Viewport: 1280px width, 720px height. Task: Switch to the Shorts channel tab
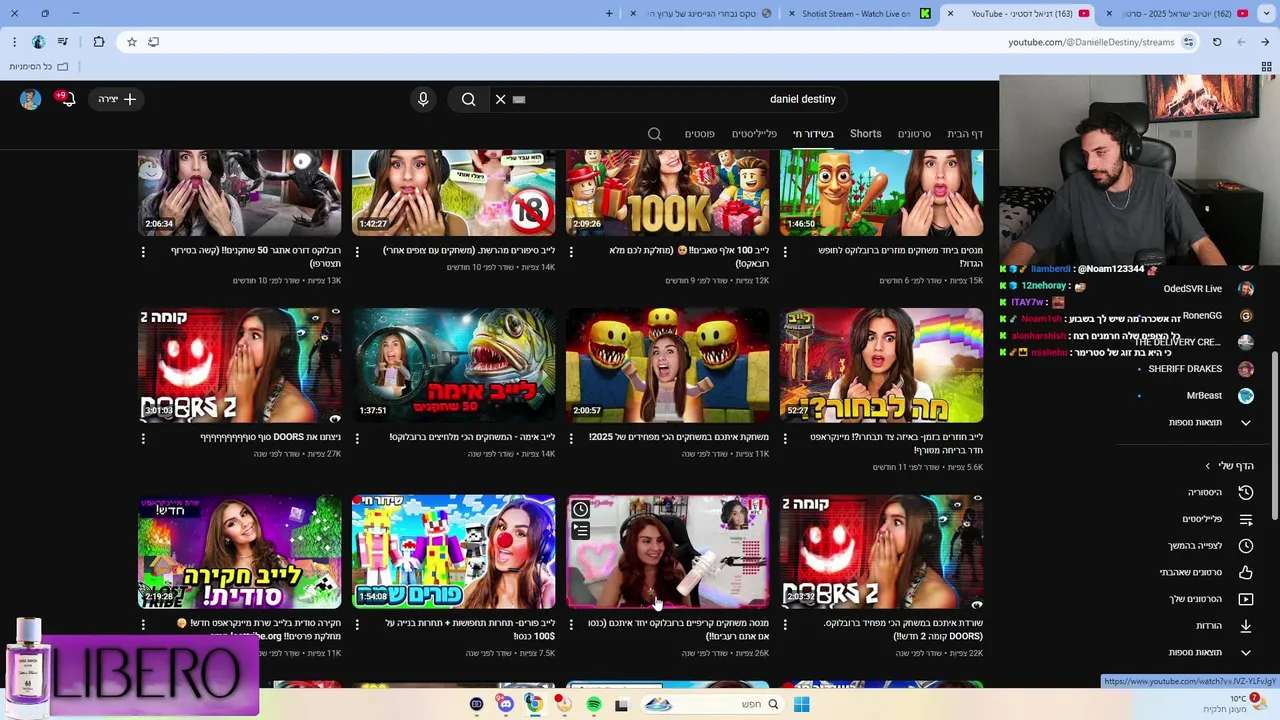coord(866,134)
